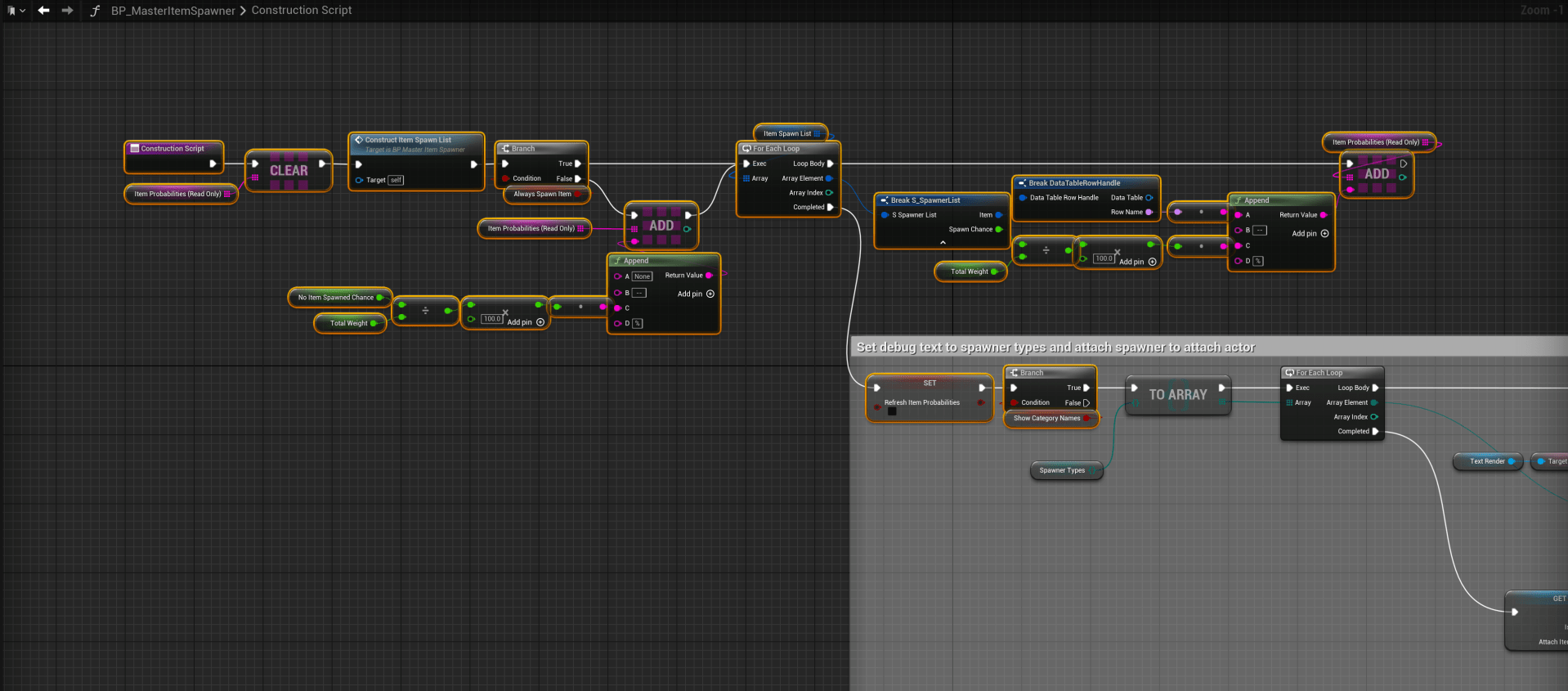Expand the Break S_SpawnerList node's hidden pins
This screenshot has width=1568, height=691.
pyautogui.click(x=943, y=243)
